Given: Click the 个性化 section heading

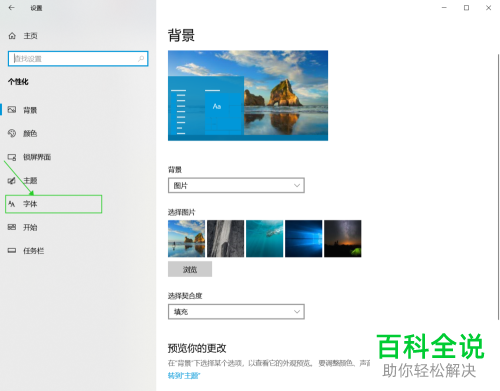Looking at the screenshot, I should click(18, 82).
